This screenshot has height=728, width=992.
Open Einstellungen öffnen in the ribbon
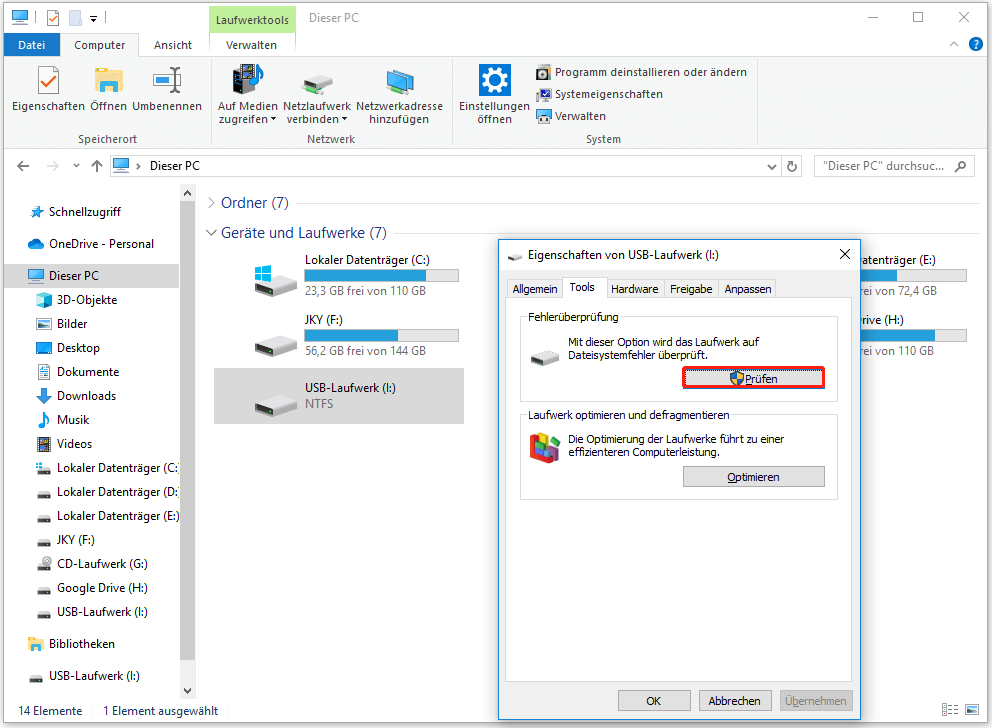click(493, 90)
